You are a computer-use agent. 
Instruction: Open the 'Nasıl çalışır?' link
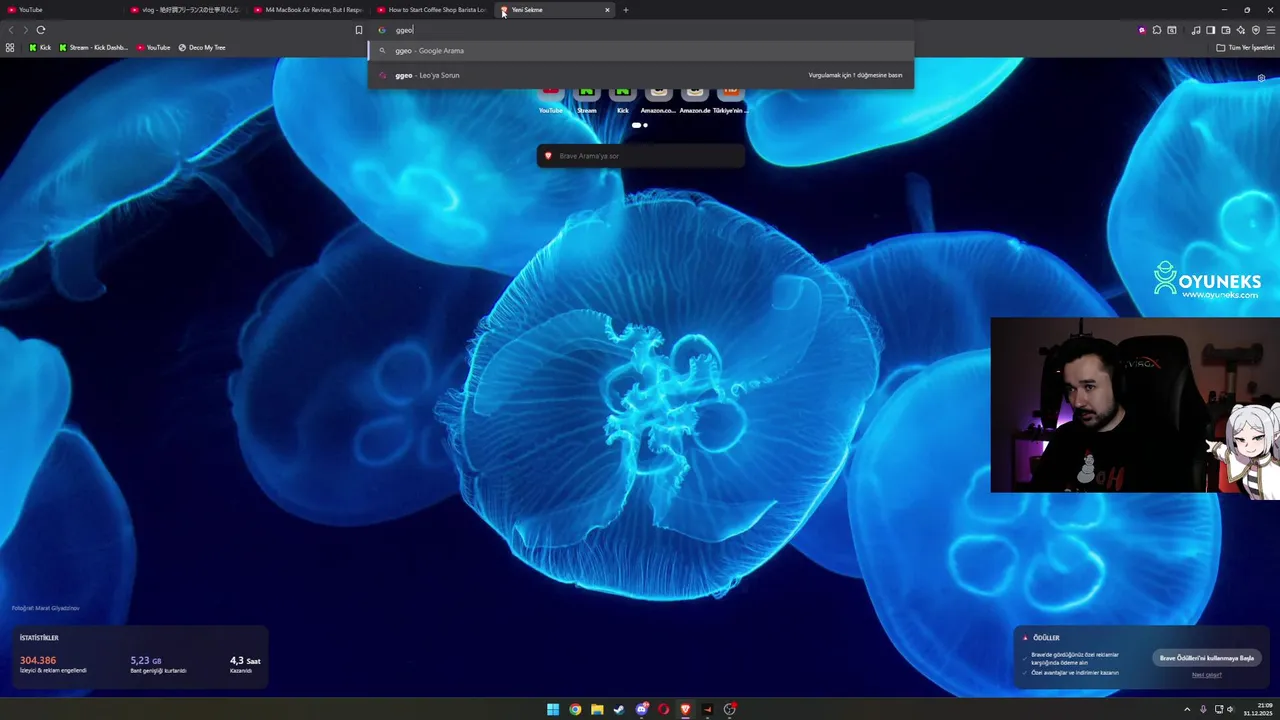click(1207, 675)
